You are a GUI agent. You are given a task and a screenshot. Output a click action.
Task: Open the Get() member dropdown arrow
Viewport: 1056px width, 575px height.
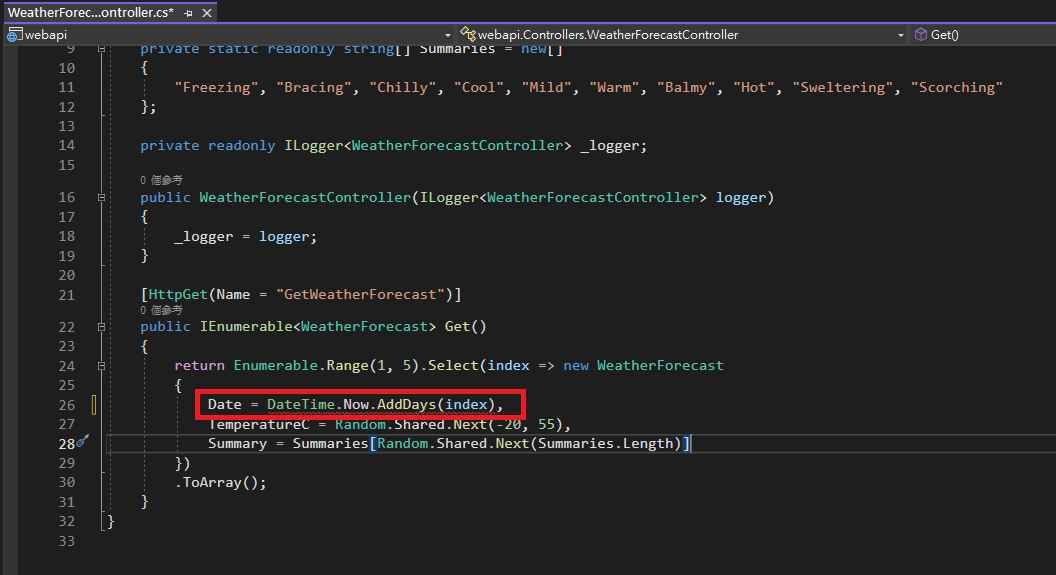1048,34
